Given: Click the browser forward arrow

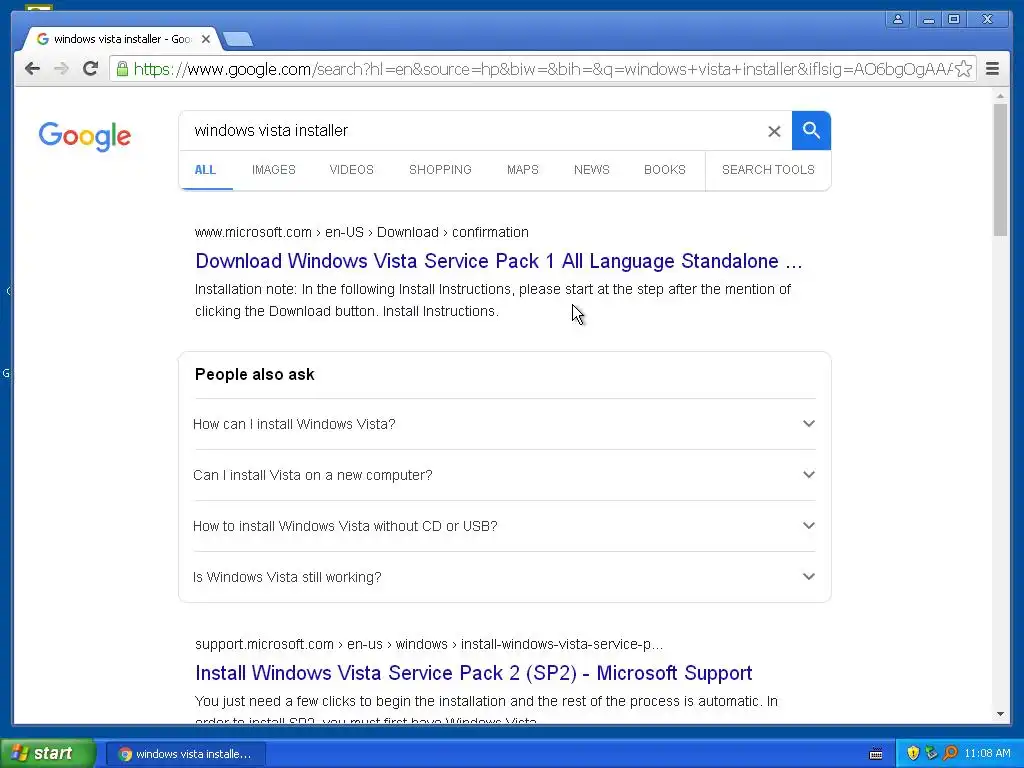Looking at the screenshot, I should click(61, 69).
